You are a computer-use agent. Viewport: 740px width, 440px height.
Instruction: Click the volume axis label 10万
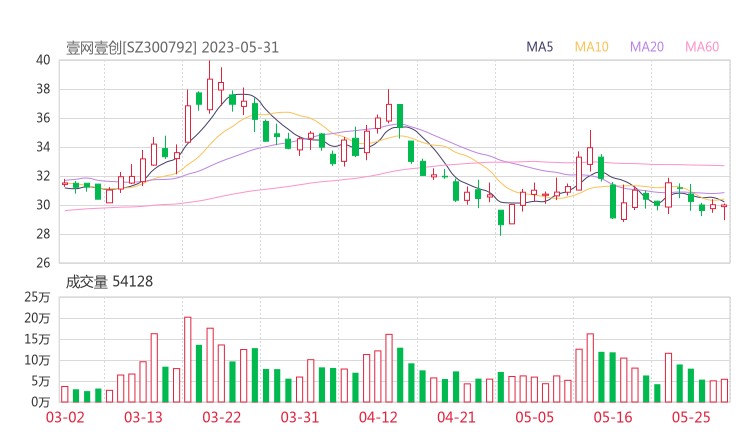click(x=37, y=360)
